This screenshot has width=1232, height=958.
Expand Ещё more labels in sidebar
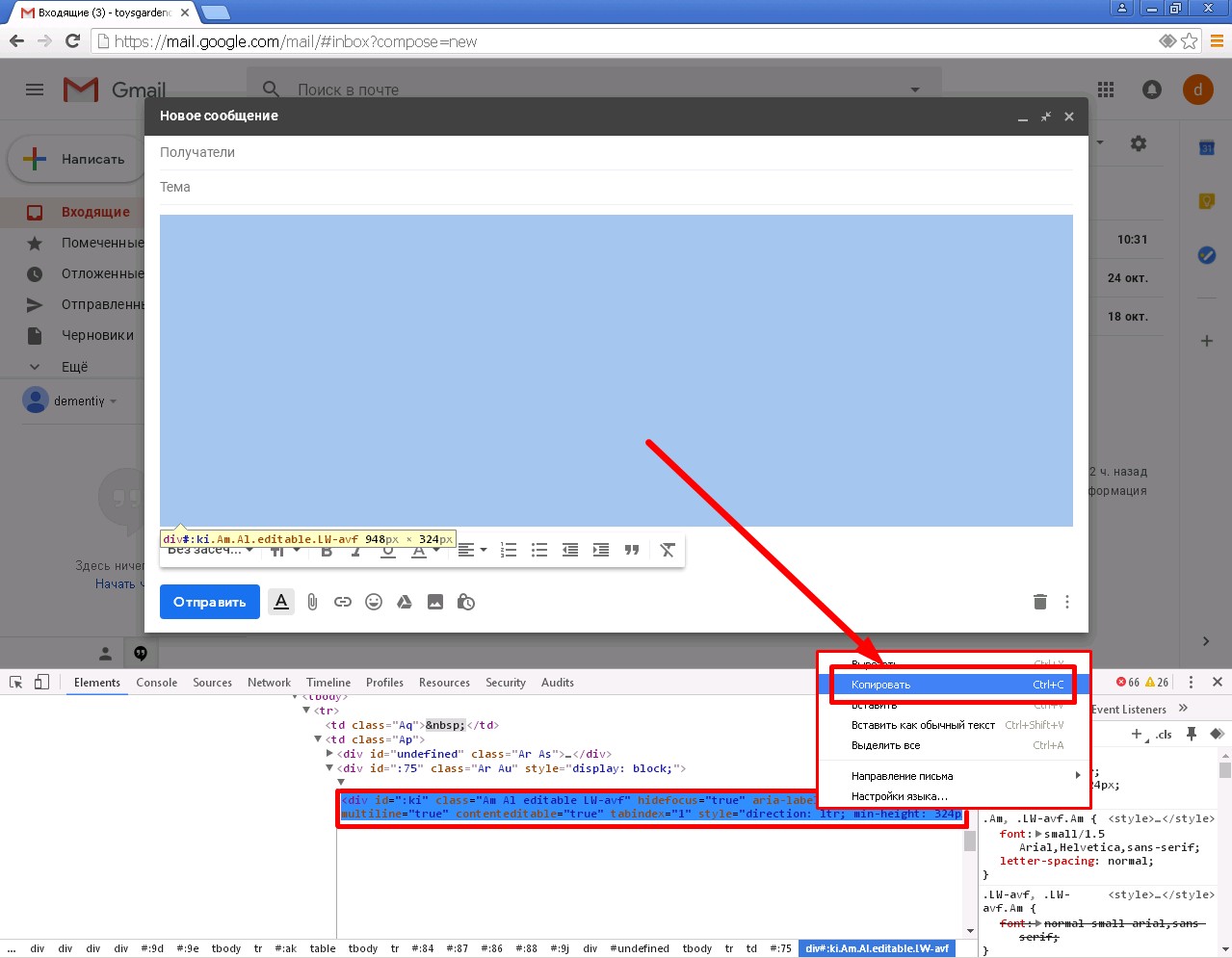[x=74, y=367]
